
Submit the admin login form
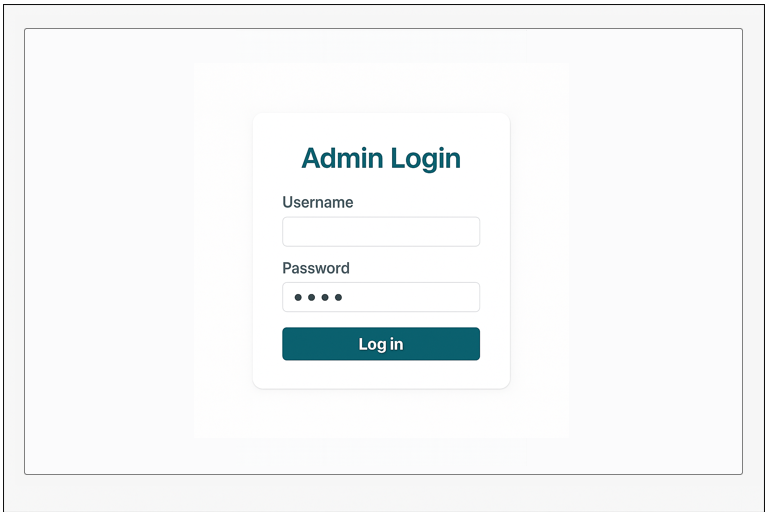380,344
